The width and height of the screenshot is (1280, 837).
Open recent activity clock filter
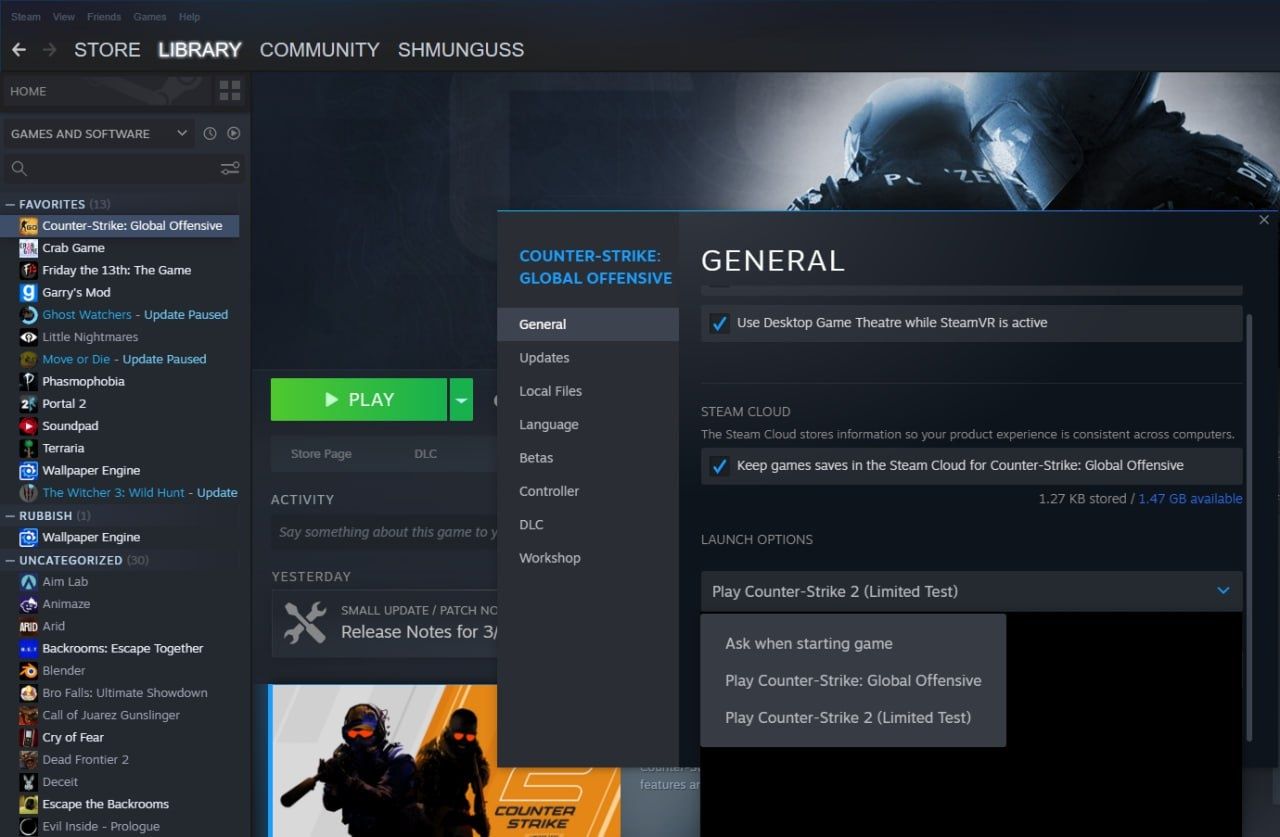[x=210, y=133]
